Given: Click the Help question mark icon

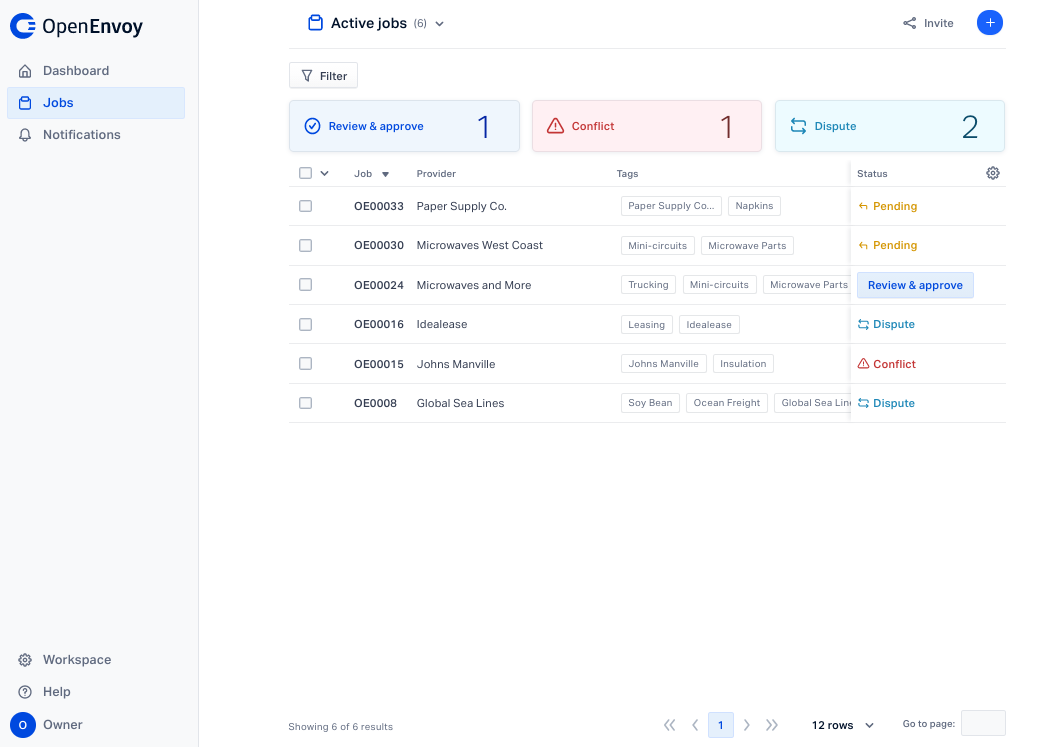Looking at the screenshot, I should click(x=25, y=692).
